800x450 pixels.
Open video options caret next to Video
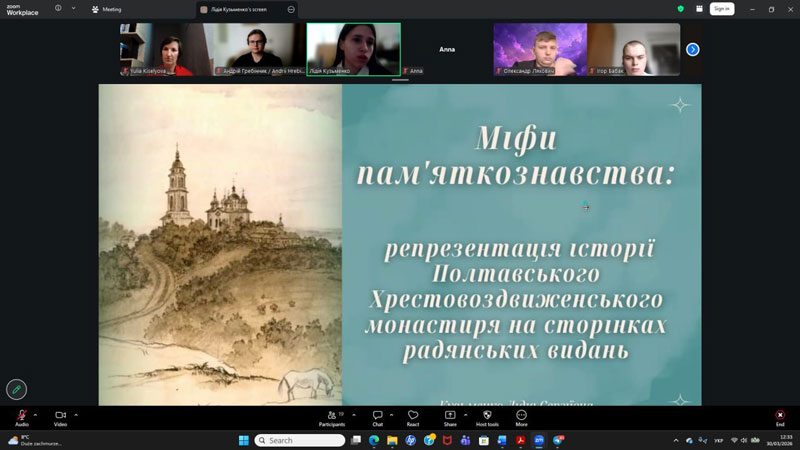[x=76, y=414]
